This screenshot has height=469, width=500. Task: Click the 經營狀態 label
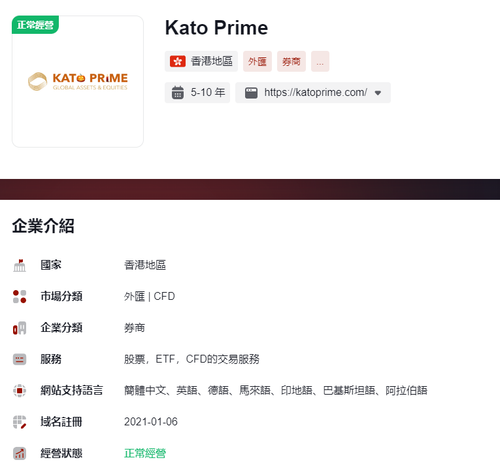tap(61, 453)
